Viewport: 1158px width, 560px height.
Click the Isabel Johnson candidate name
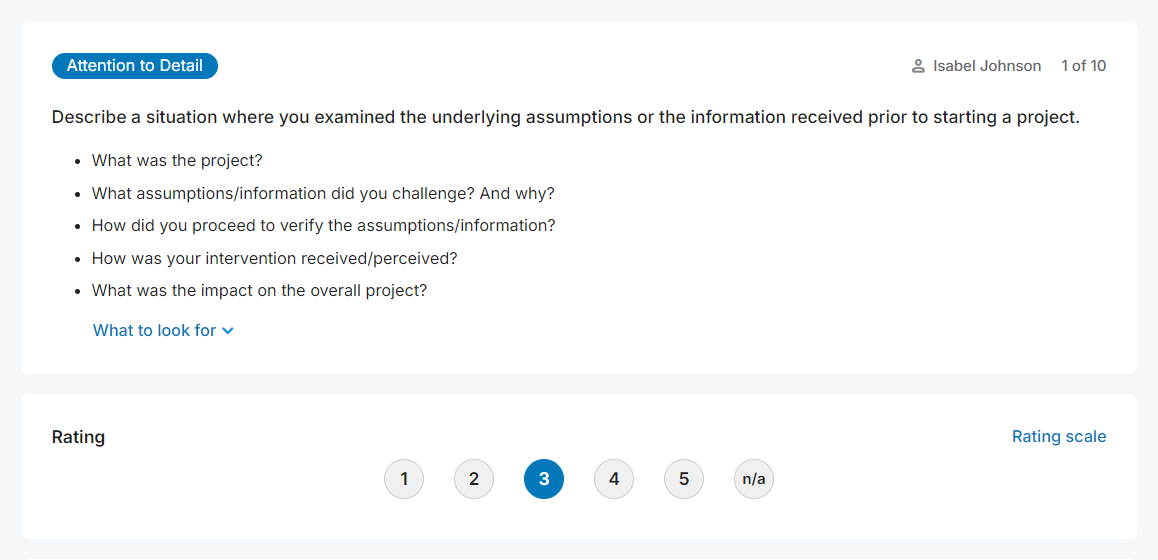coord(987,66)
